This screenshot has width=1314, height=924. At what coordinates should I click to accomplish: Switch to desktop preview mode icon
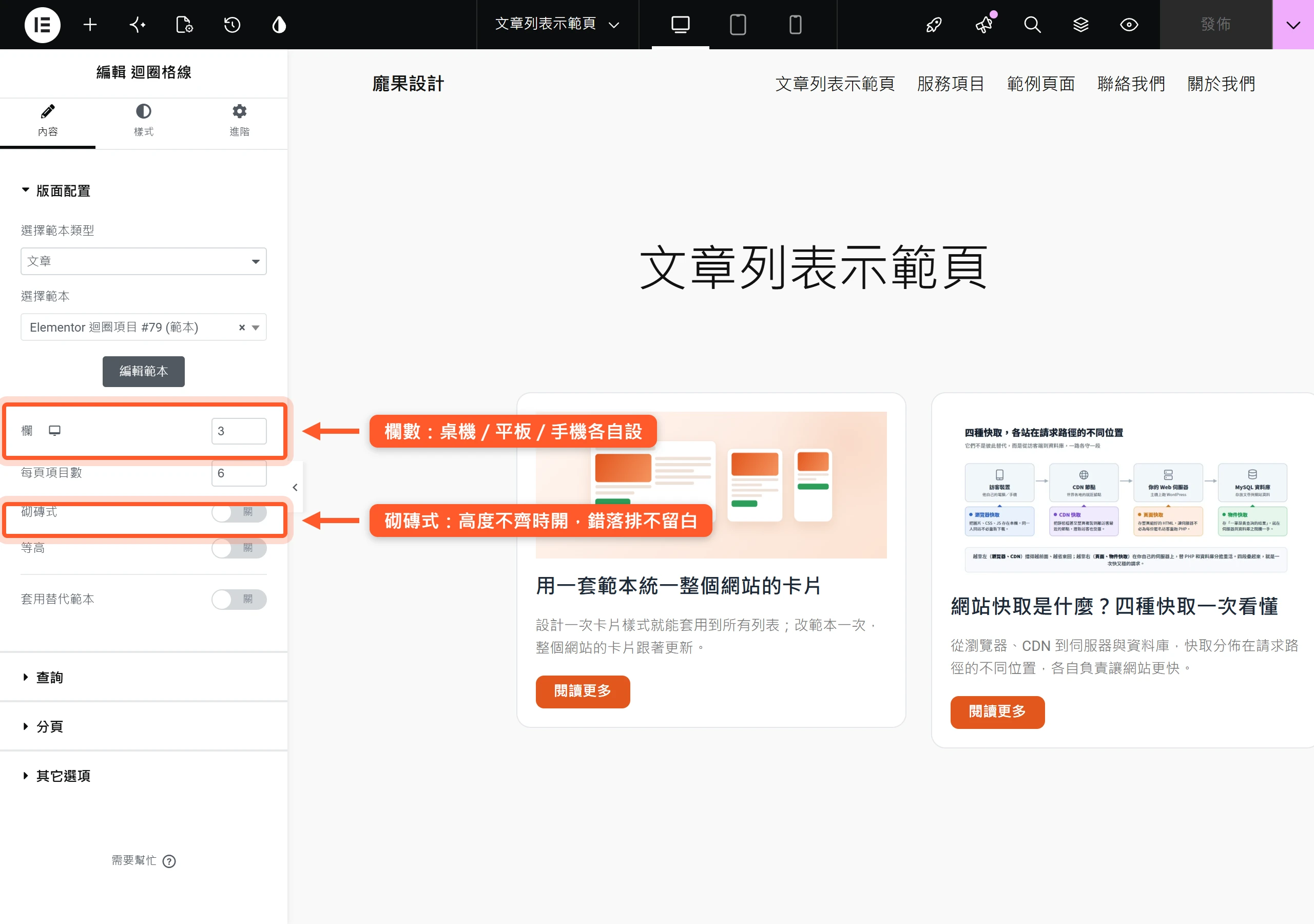[x=681, y=25]
